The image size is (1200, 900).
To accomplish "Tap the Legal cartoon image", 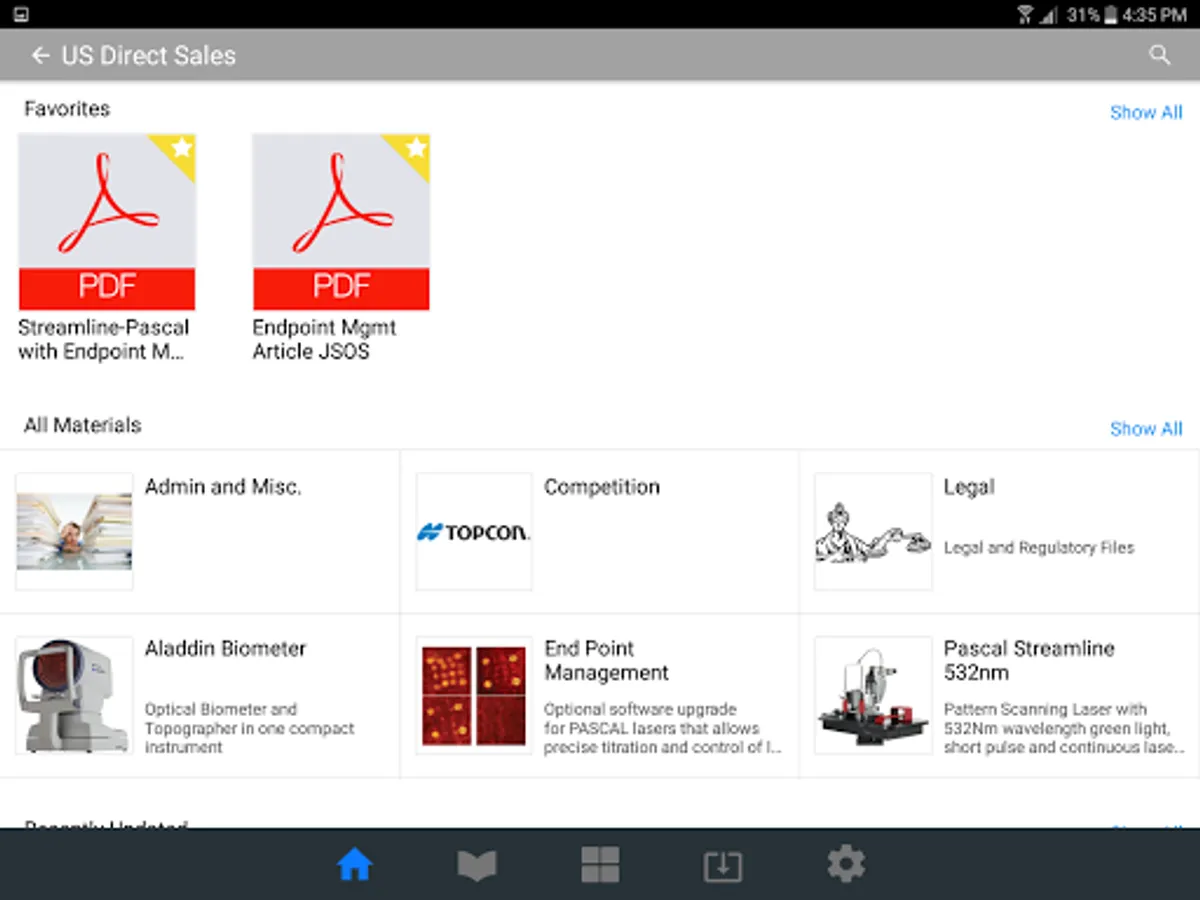I will click(873, 531).
